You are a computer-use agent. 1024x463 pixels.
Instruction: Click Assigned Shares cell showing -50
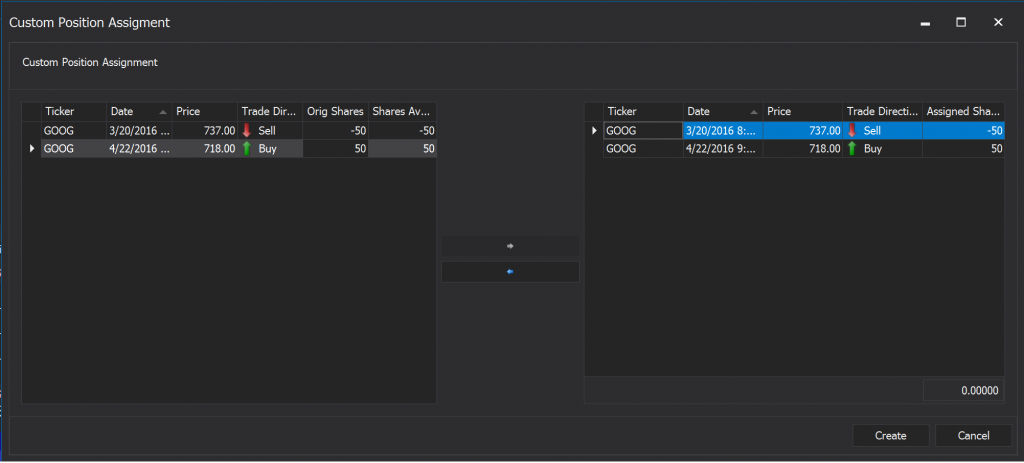pos(963,131)
